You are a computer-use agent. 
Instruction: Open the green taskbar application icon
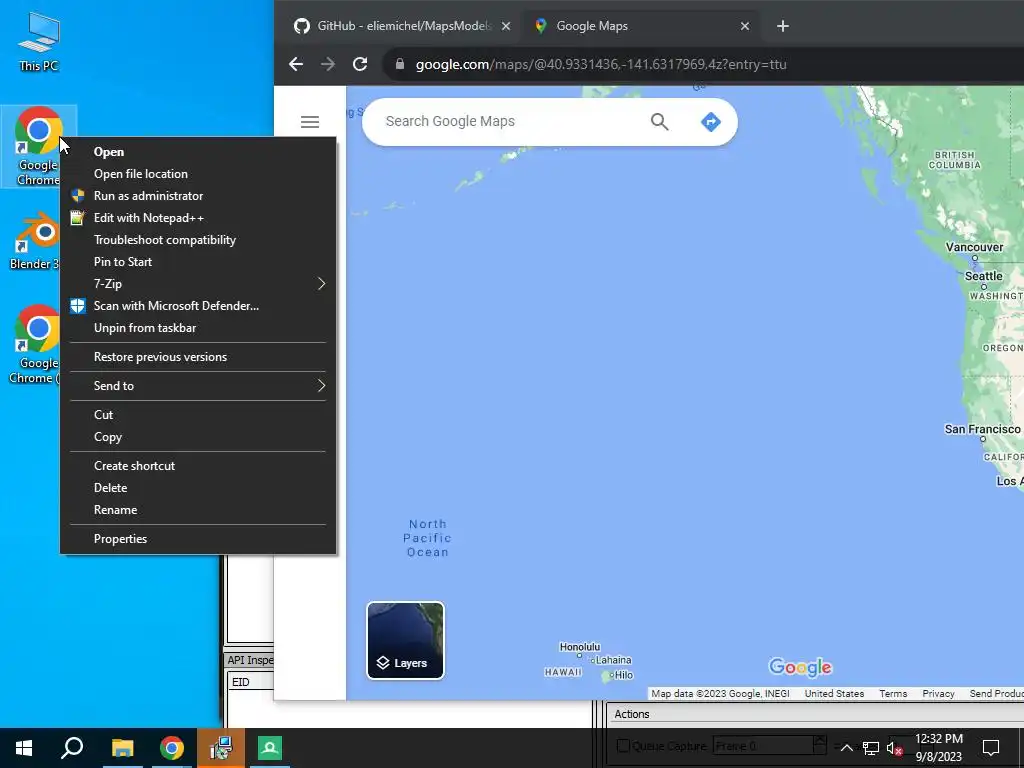click(270, 748)
